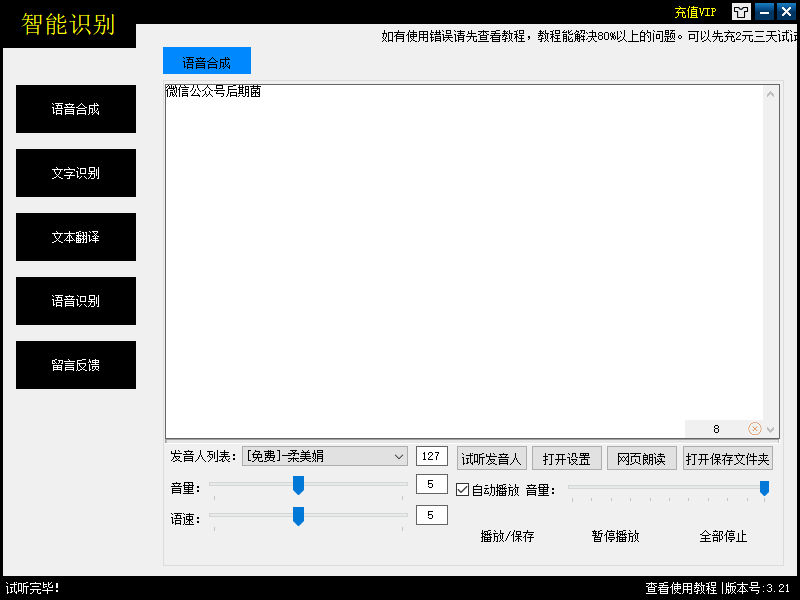Click the shirt-shaped skin change icon
The width and height of the screenshot is (800, 600).
click(741, 12)
